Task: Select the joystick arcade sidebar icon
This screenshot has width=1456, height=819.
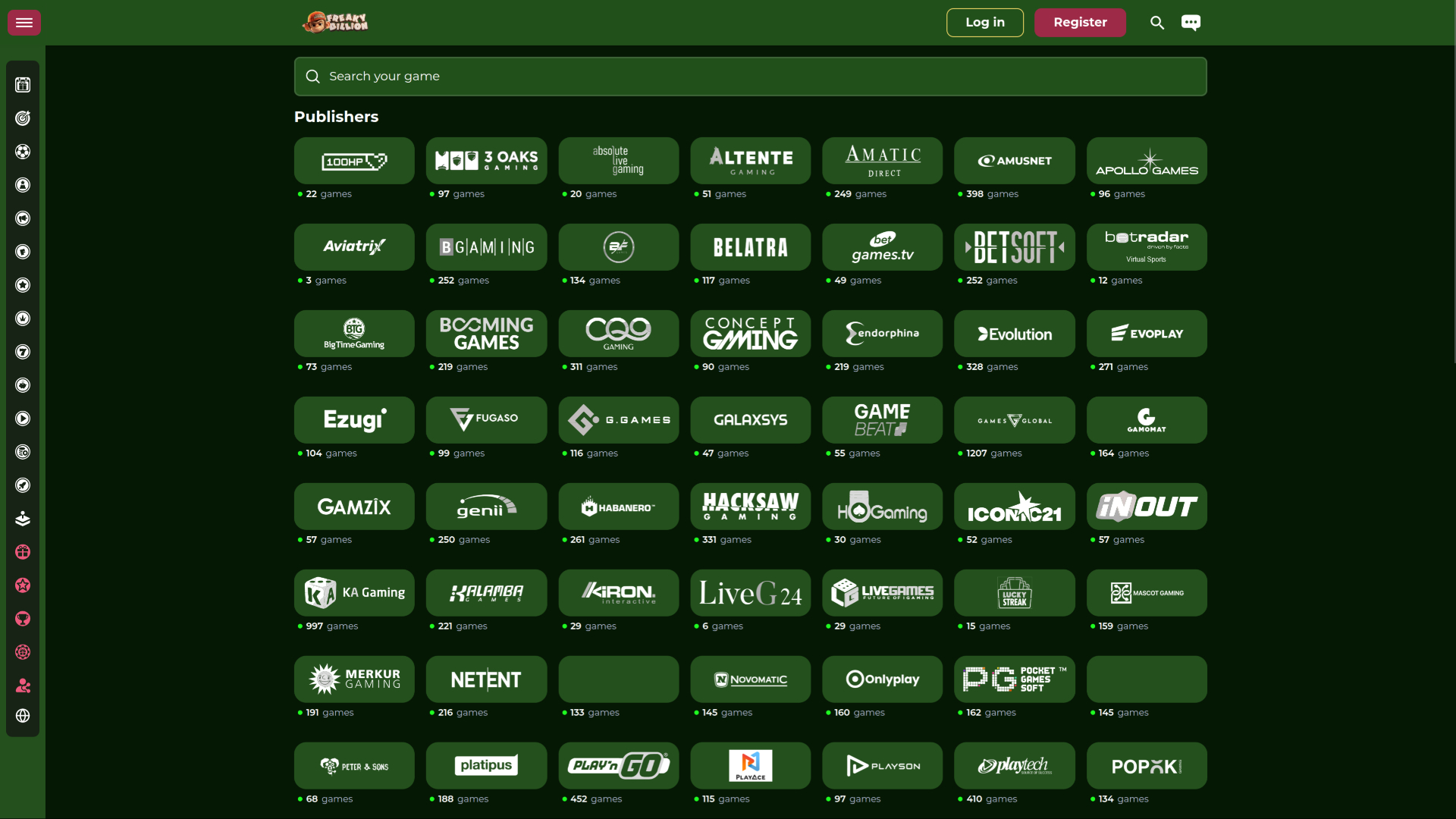Action: (23, 519)
